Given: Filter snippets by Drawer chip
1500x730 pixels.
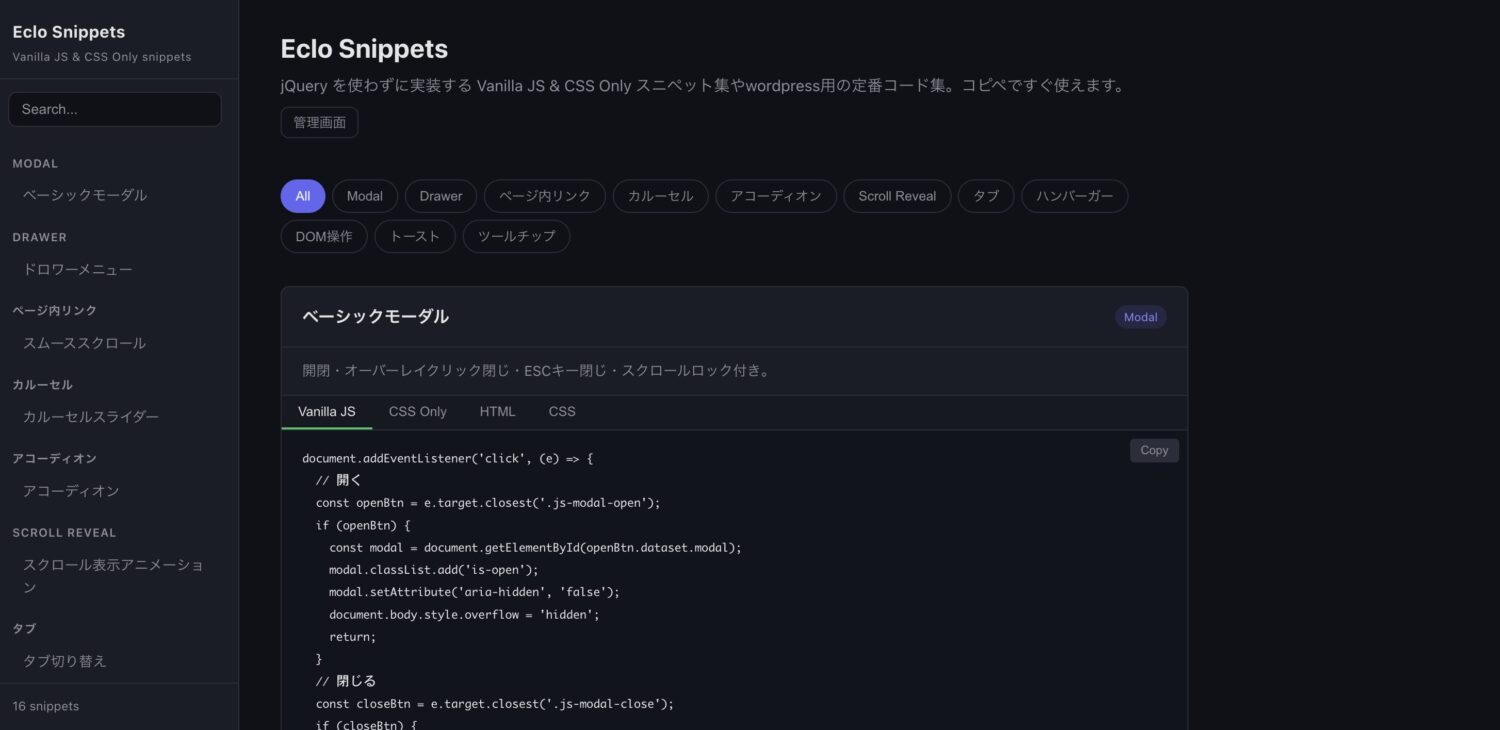Looking at the screenshot, I should [x=440, y=196].
